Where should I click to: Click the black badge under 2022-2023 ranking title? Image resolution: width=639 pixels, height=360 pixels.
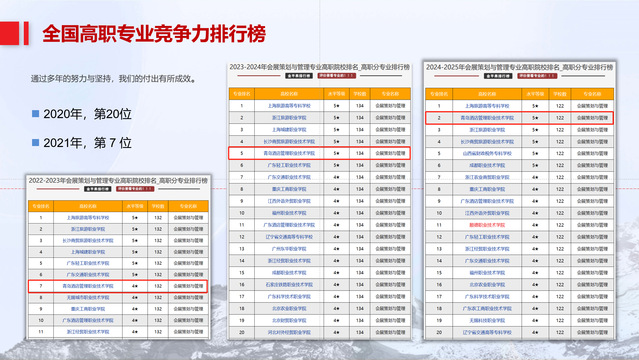[97, 189]
